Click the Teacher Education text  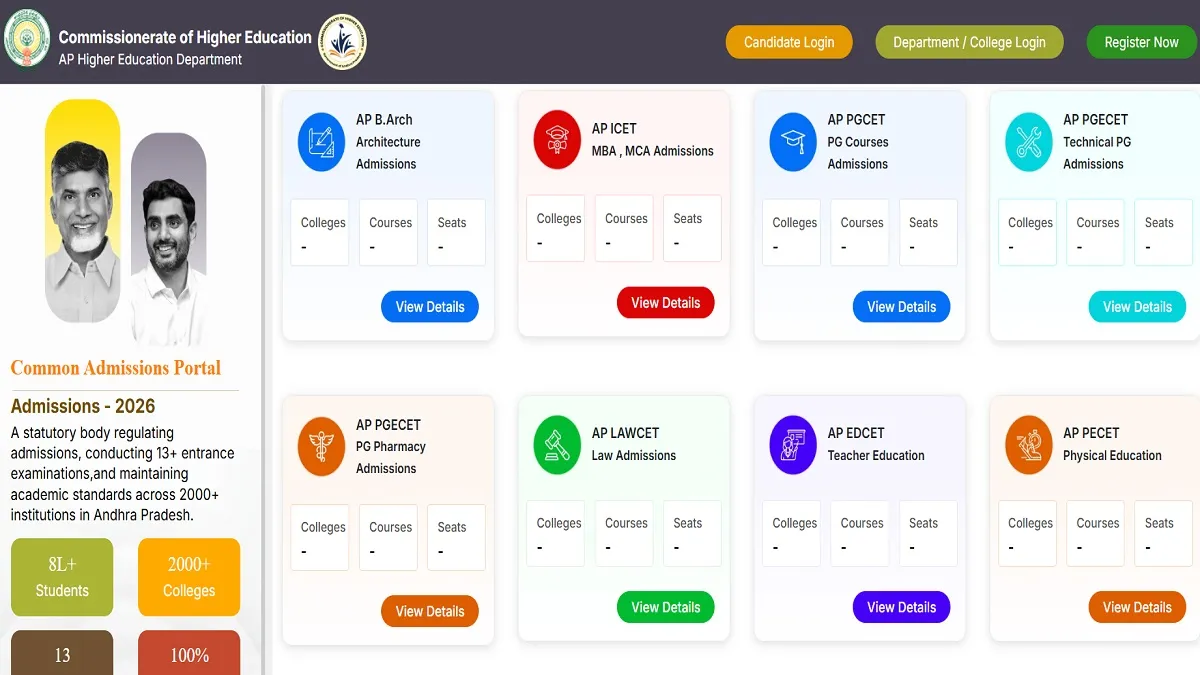(876, 455)
